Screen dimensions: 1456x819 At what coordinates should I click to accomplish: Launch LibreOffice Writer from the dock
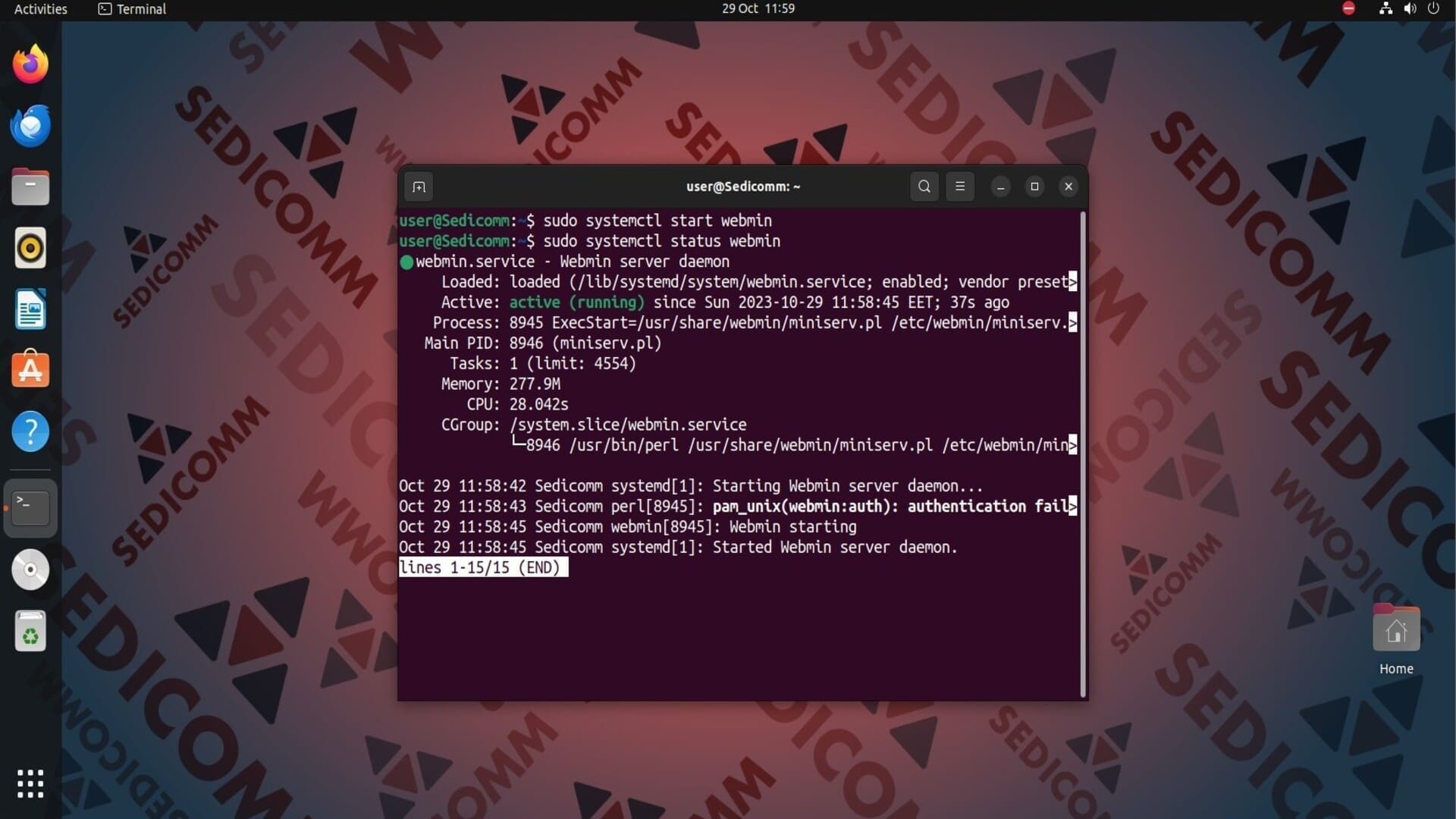pyautogui.click(x=30, y=309)
